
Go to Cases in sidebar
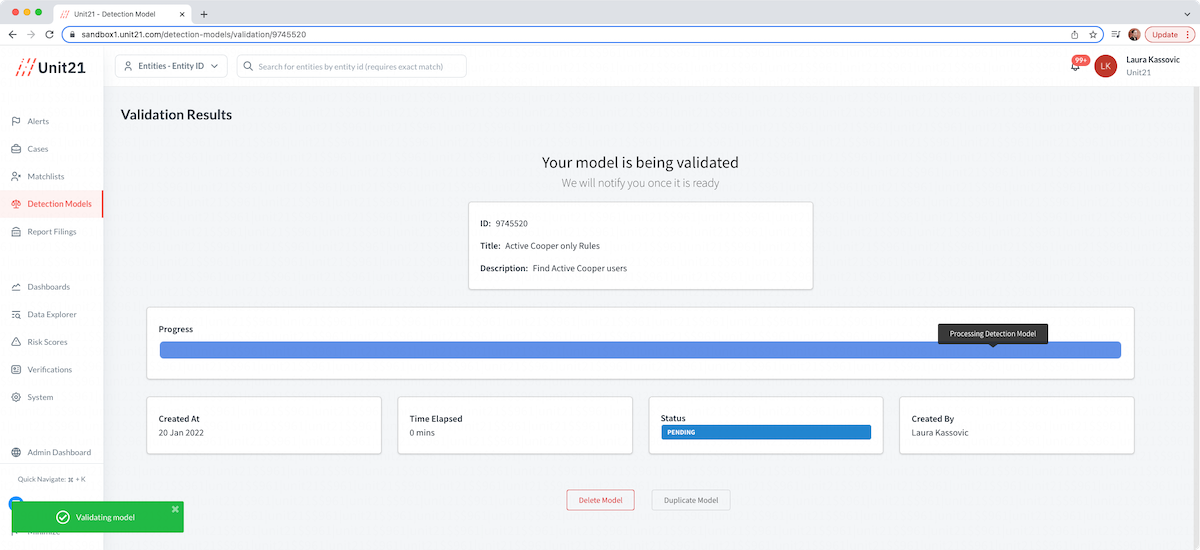click(37, 149)
